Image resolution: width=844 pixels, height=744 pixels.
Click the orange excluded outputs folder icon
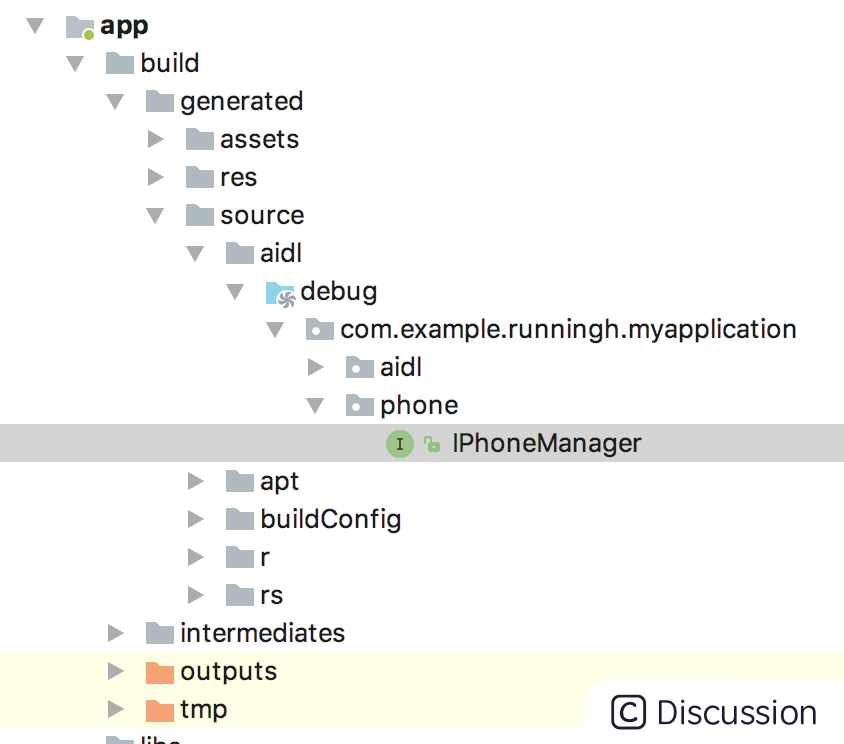click(159, 671)
